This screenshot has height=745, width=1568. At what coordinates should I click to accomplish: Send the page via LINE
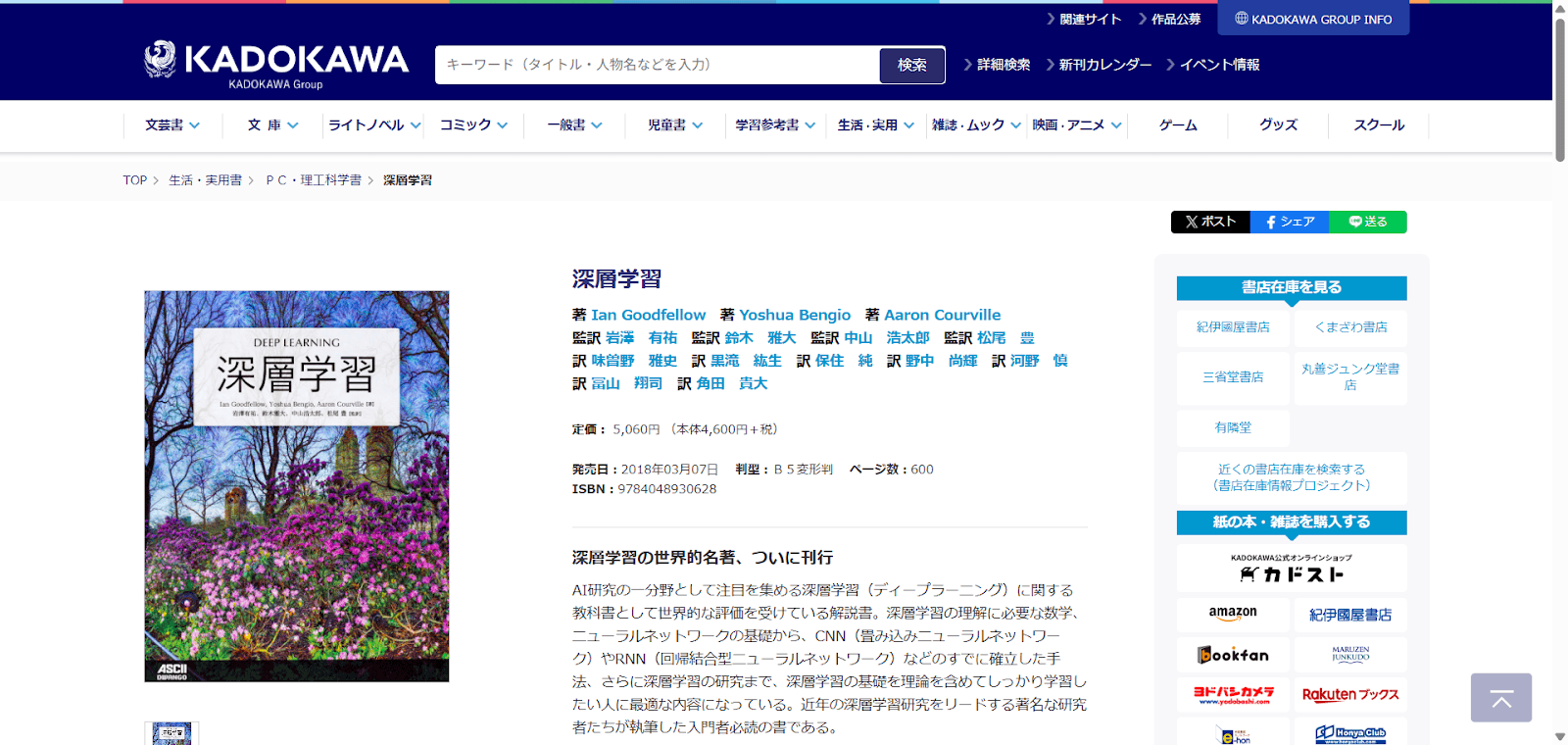point(1368,222)
